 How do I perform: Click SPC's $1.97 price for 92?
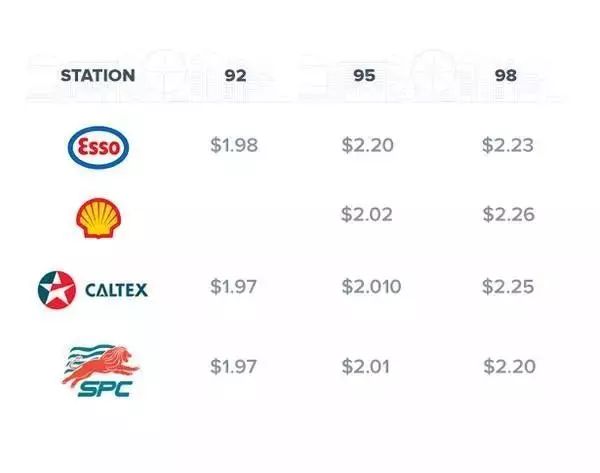tap(234, 366)
